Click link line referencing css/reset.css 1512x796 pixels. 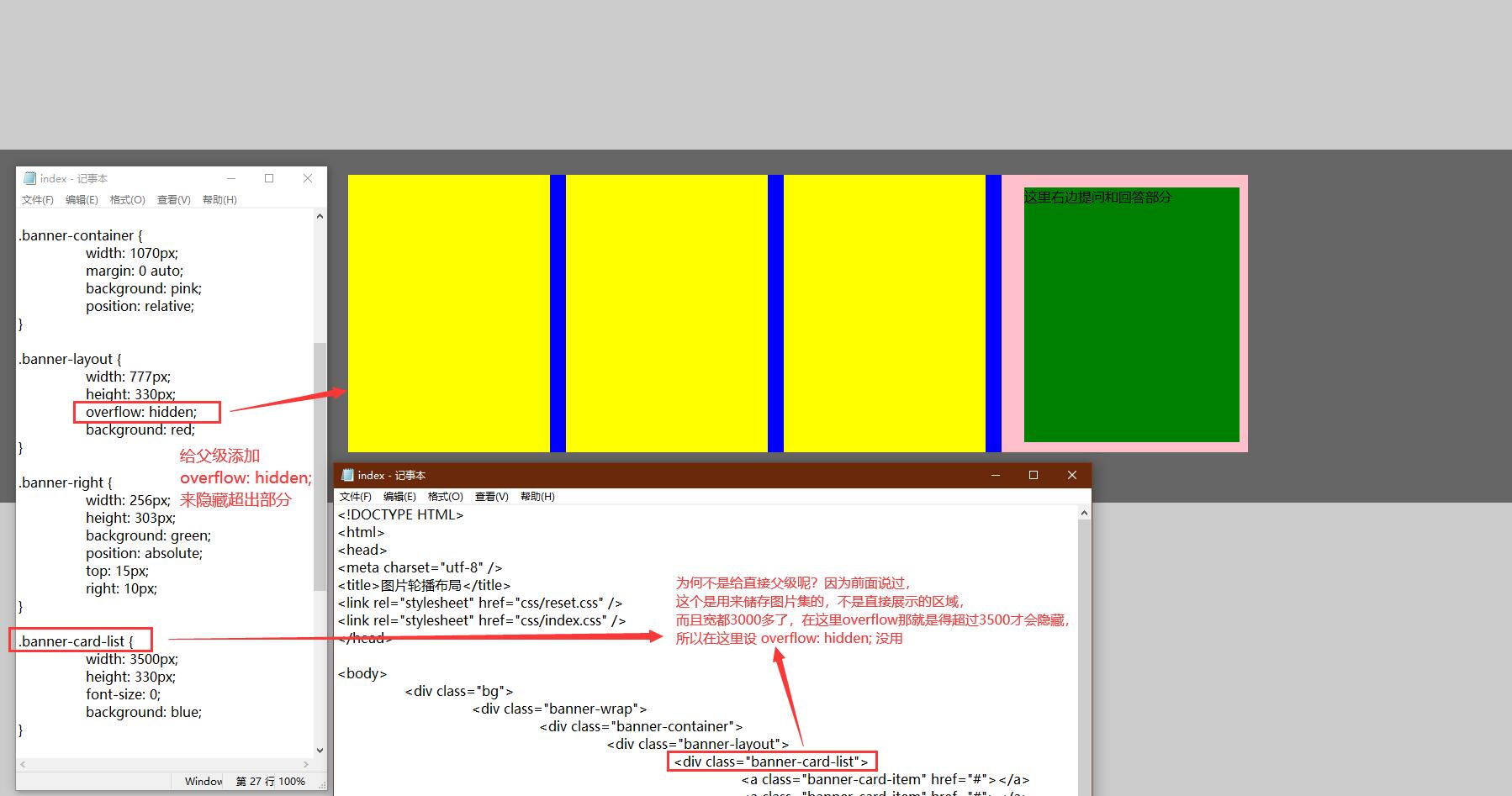tap(480, 603)
